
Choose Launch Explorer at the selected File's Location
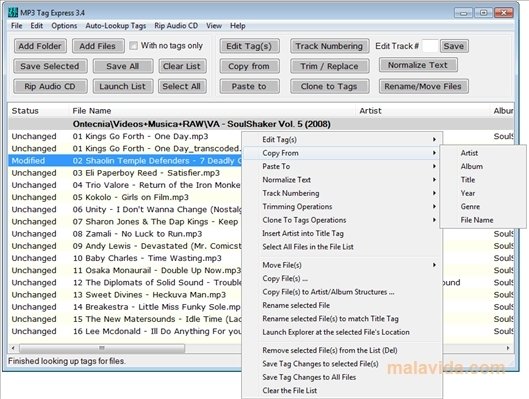pyautogui.click(x=342, y=332)
